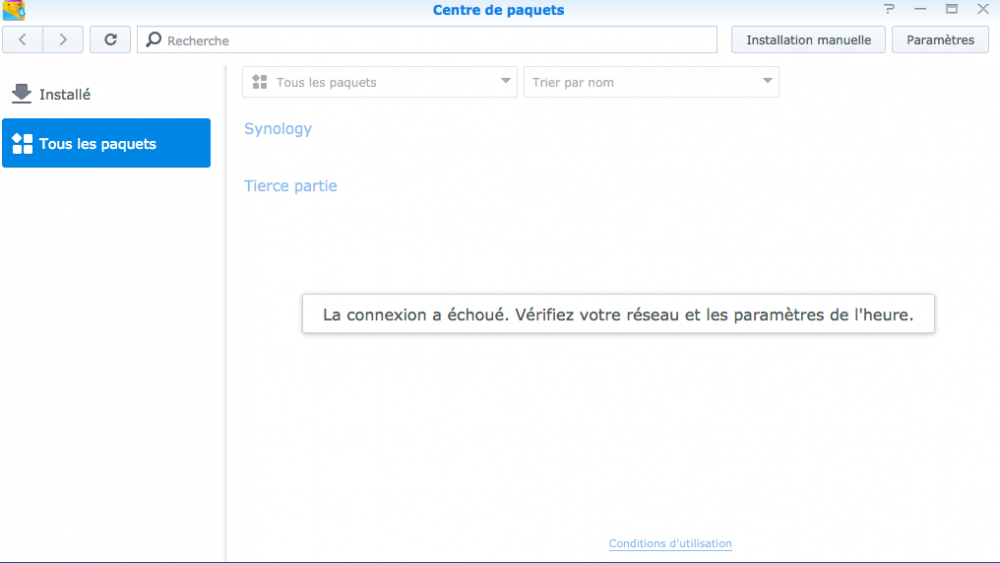This screenshot has width=1000, height=563.
Task: Open Paramètres settings
Action: [940, 40]
